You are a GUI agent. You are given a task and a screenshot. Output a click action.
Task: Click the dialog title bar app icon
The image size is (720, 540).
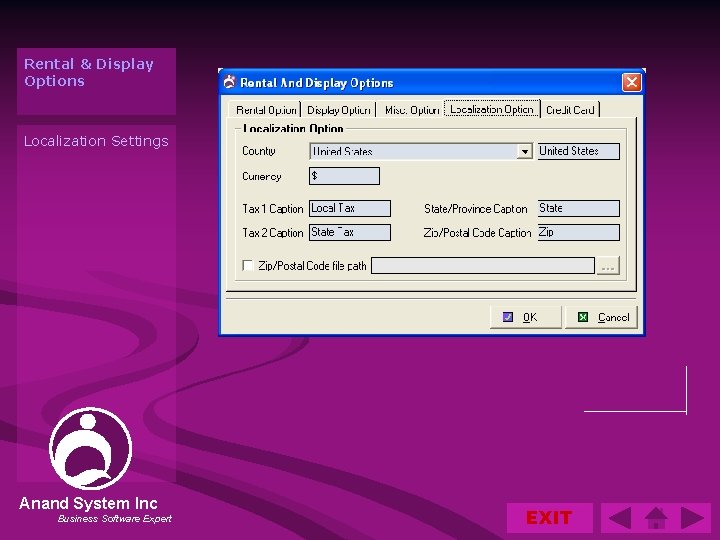(x=229, y=82)
